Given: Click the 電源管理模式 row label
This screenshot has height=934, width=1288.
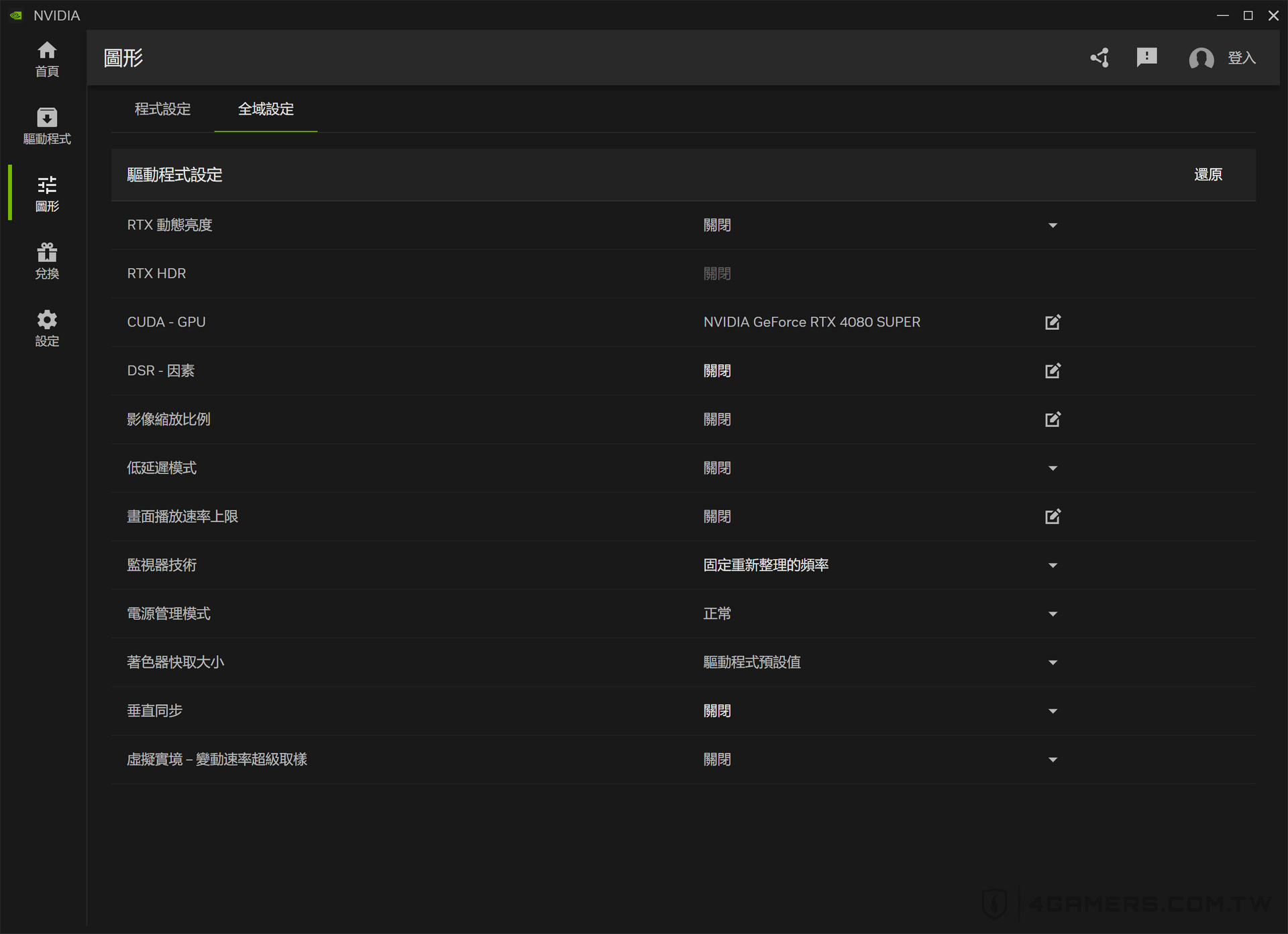Looking at the screenshot, I should click(168, 614).
